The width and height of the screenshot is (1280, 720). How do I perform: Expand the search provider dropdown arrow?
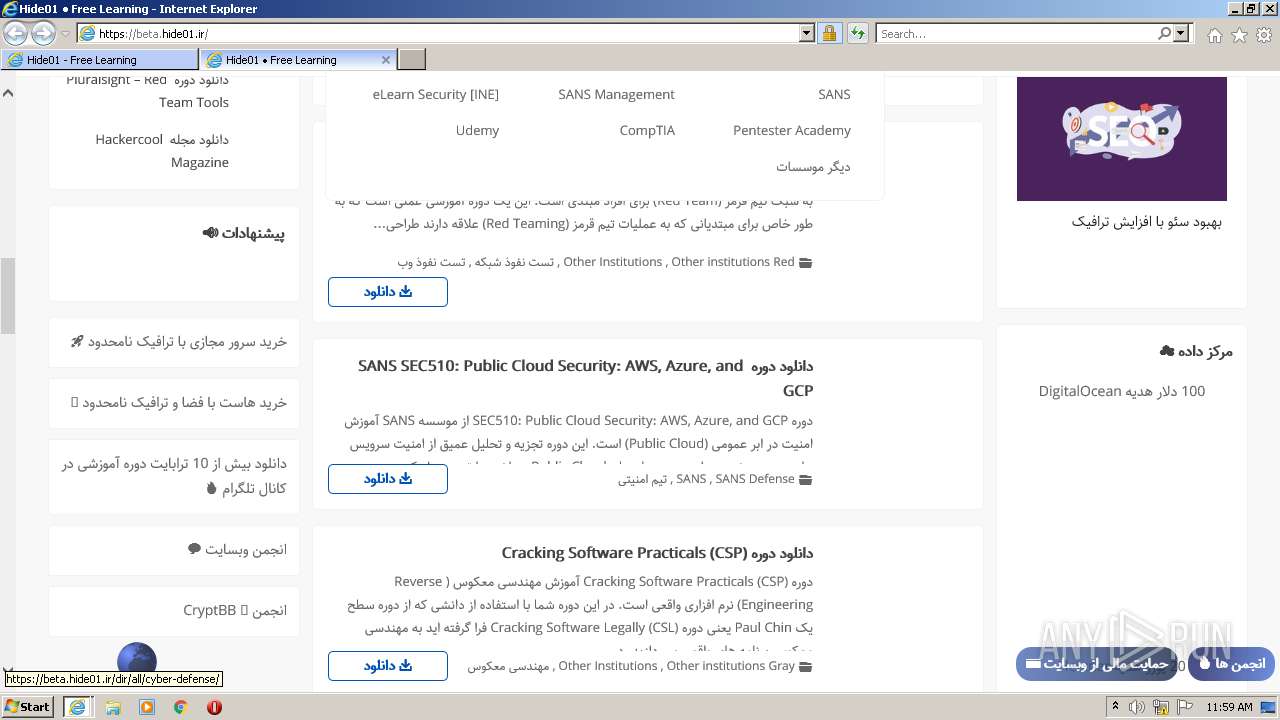click(x=1182, y=34)
